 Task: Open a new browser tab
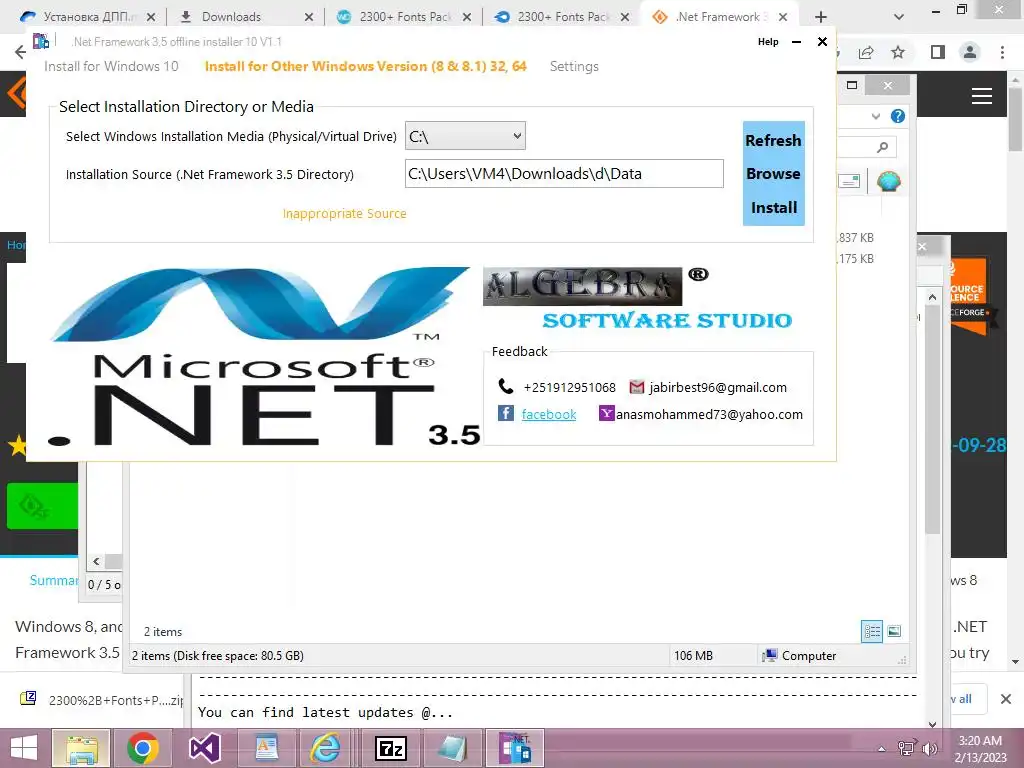coord(821,17)
